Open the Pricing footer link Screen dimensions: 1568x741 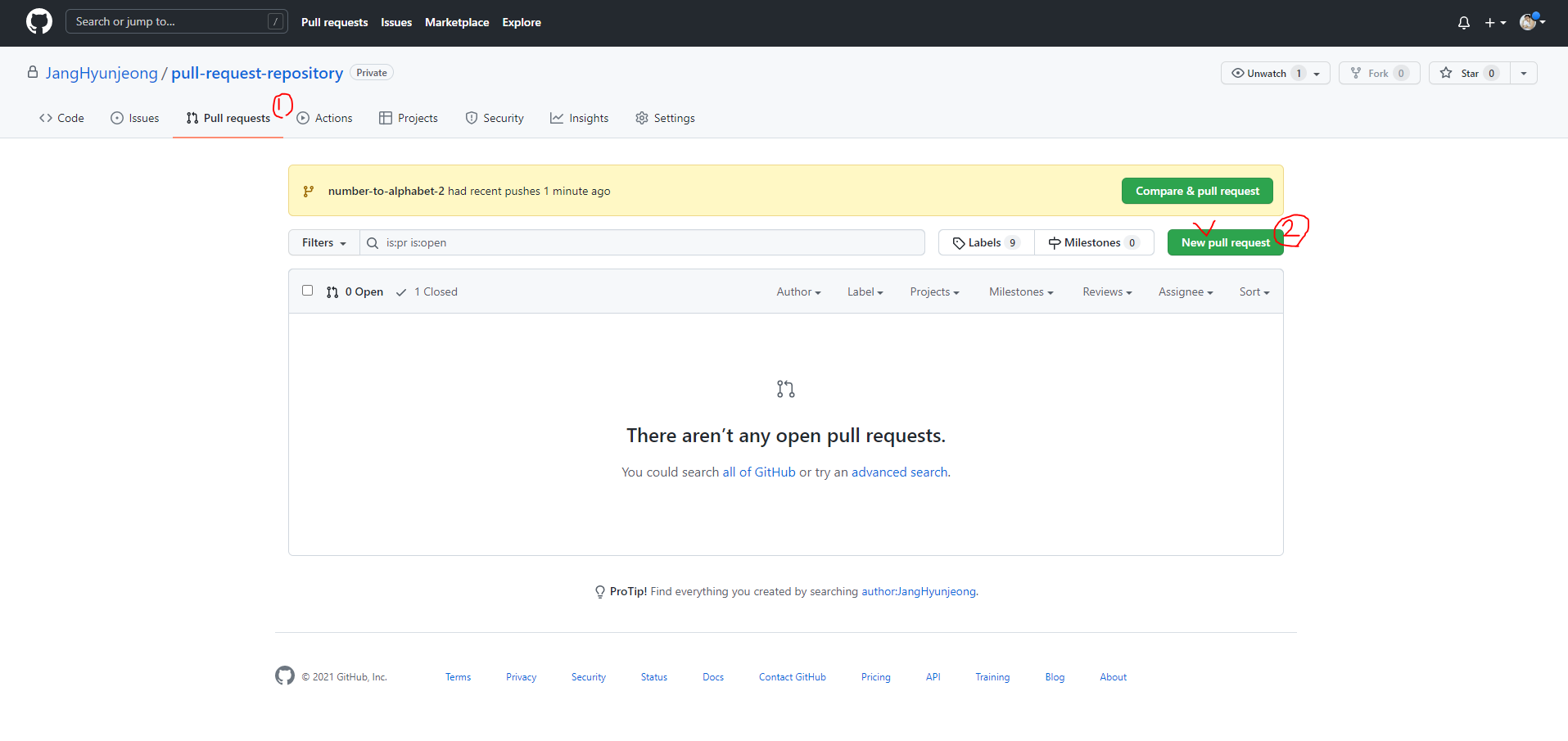point(875,677)
